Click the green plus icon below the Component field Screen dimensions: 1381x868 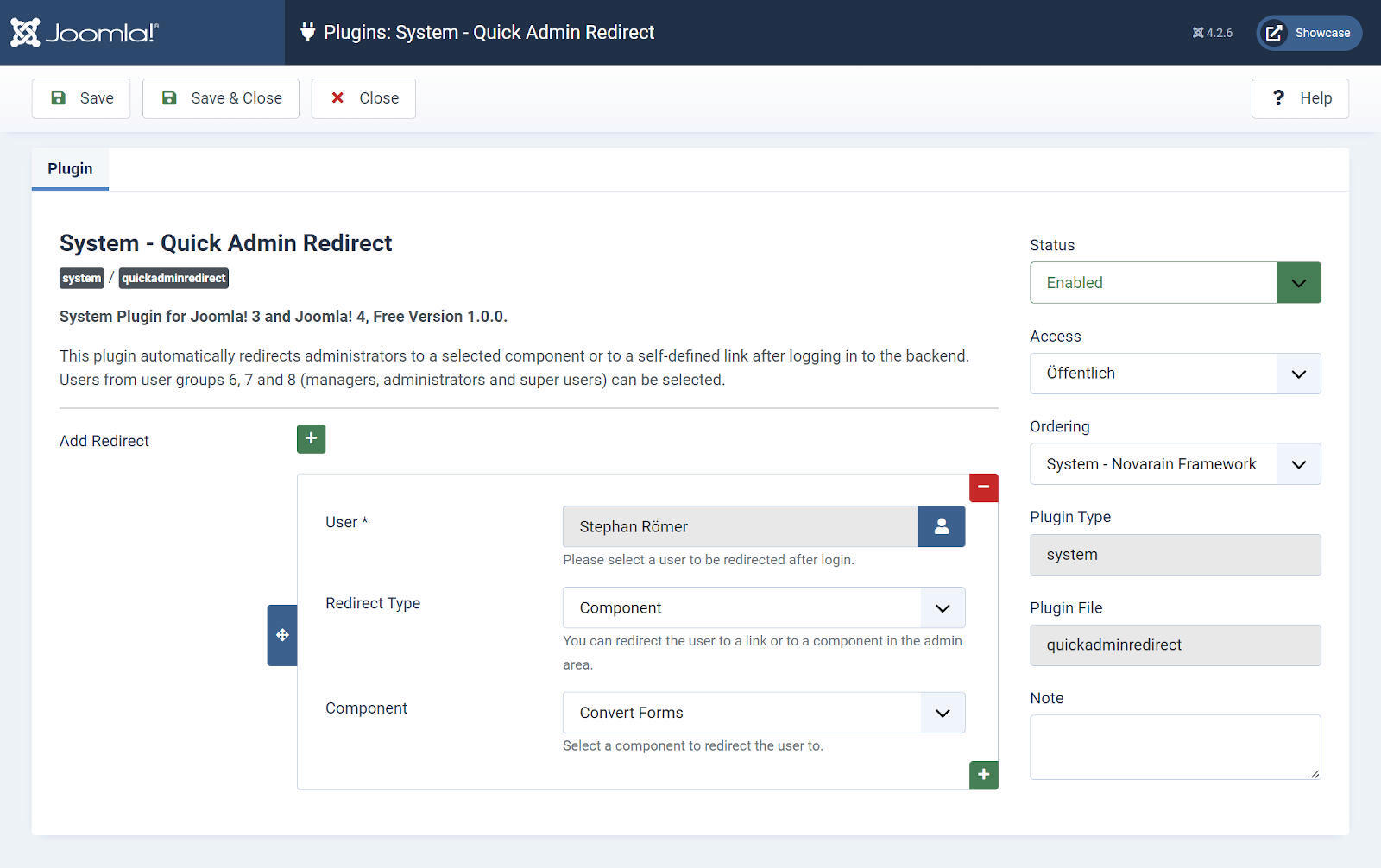pos(983,775)
